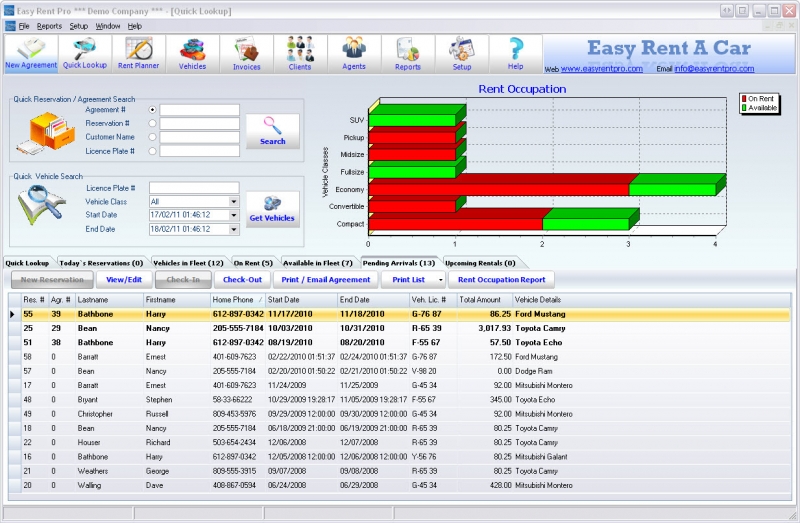Expand the Print List dropdown arrow
Screen dimensions: 800x523
(441, 280)
